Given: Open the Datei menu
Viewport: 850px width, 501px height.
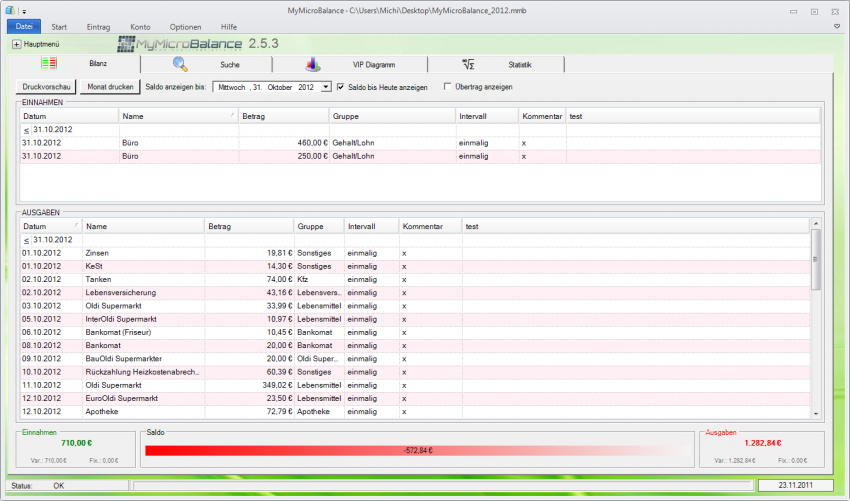Looking at the screenshot, I should point(24,26).
